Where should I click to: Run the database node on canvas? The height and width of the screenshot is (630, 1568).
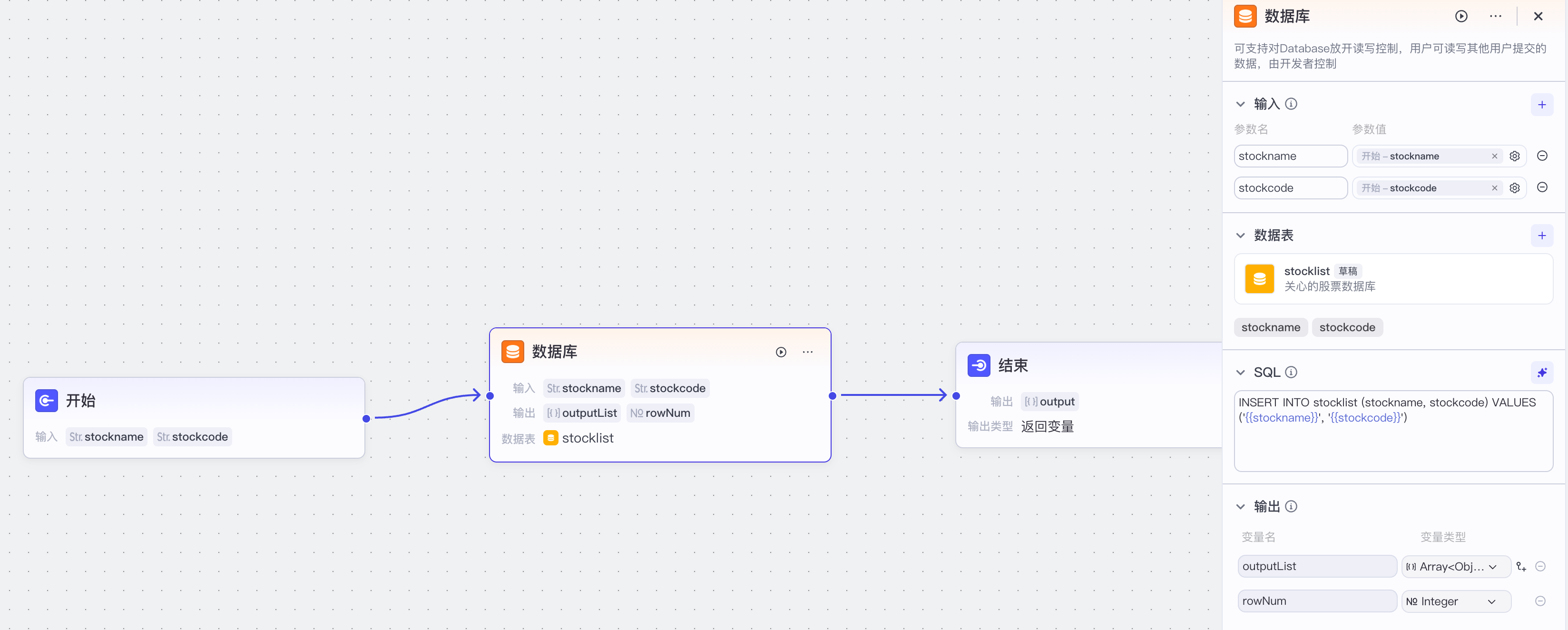780,352
